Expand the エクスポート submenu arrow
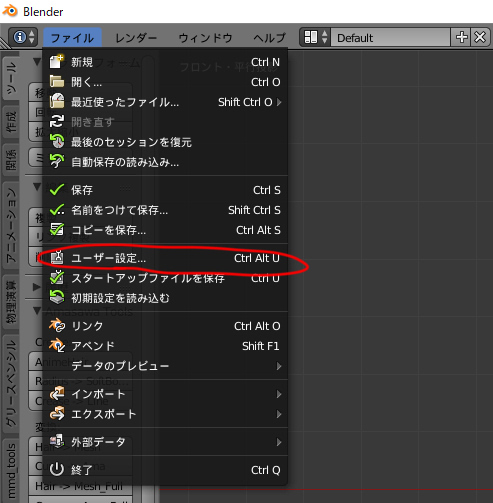Viewport: 493px width, 503px height. [x=279, y=414]
